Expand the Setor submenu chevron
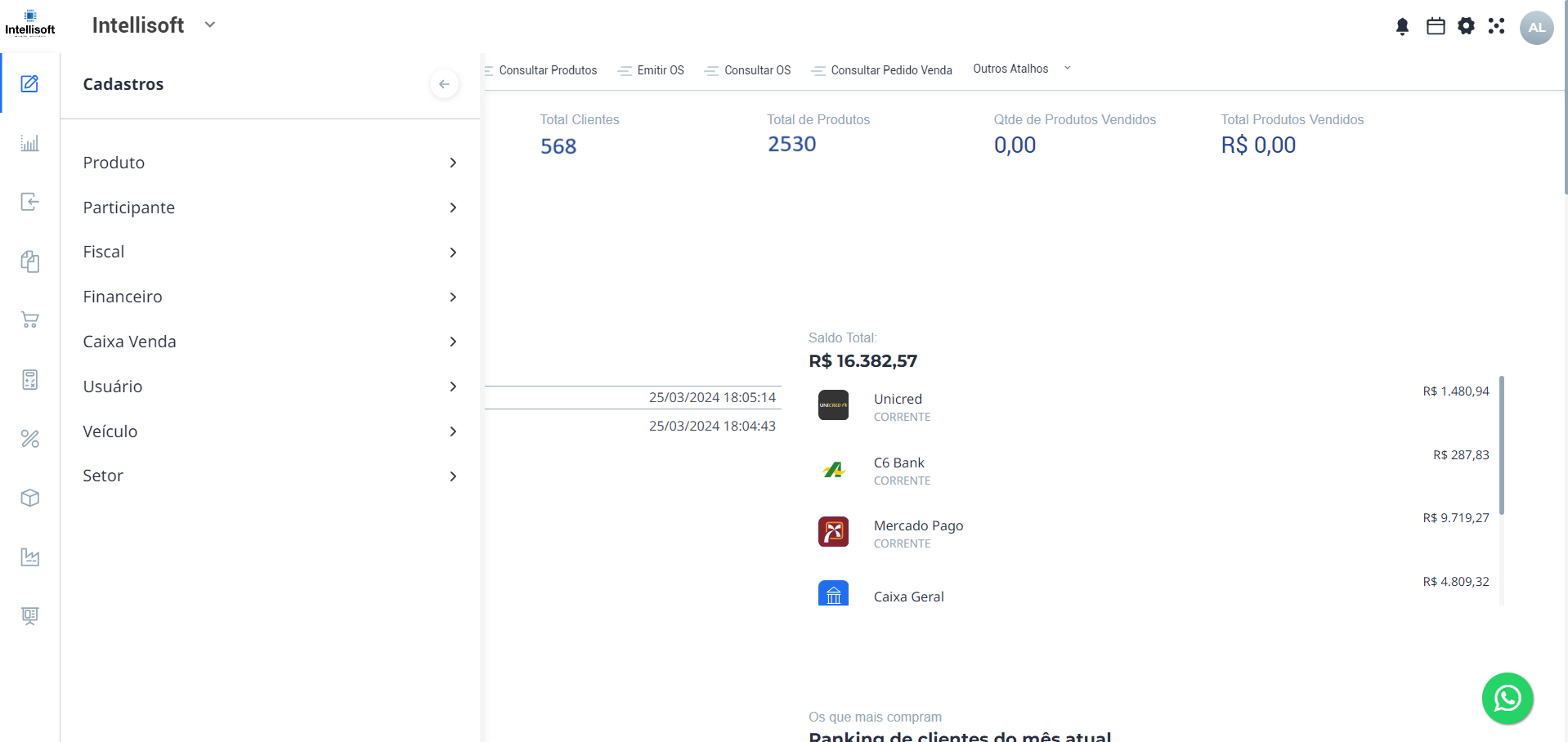Image resolution: width=1568 pixels, height=742 pixels. click(x=453, y=476)
